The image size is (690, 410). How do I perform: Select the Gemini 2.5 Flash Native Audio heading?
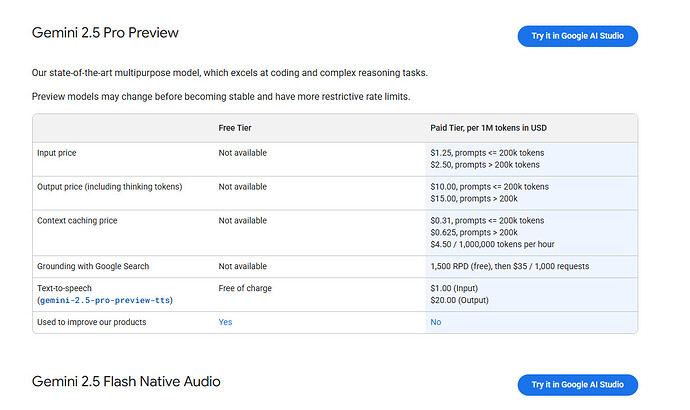[x=126, y=381]
